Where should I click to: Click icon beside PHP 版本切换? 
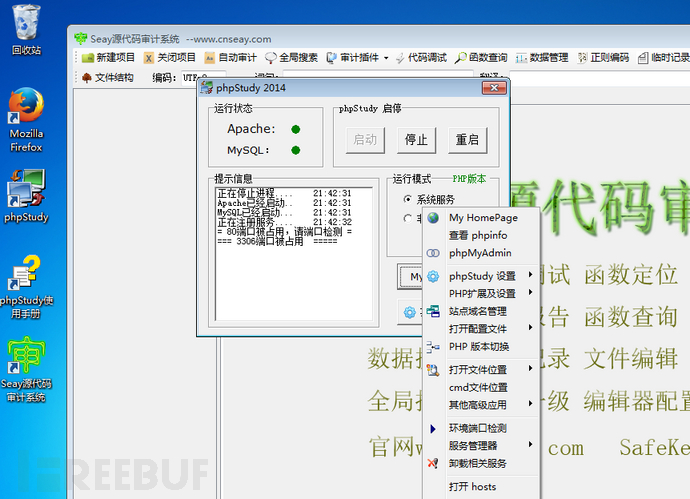click(433, 347)
